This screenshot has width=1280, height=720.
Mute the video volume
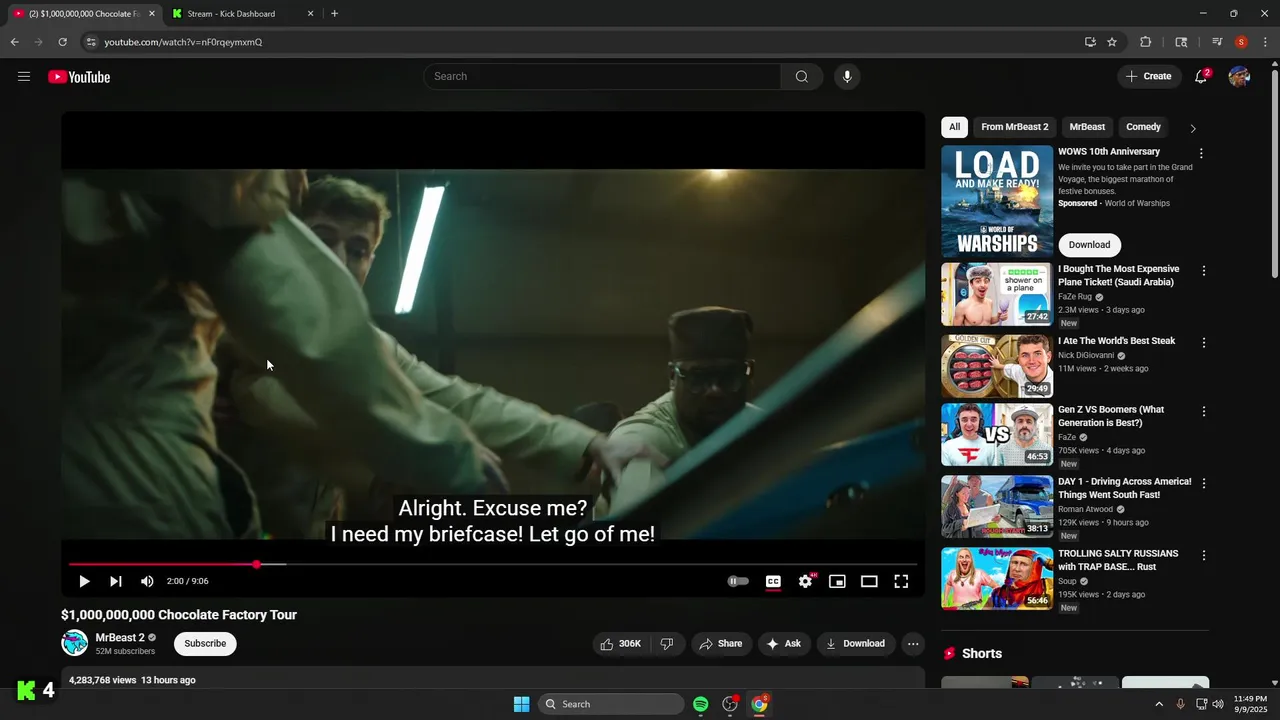[147, 581]
